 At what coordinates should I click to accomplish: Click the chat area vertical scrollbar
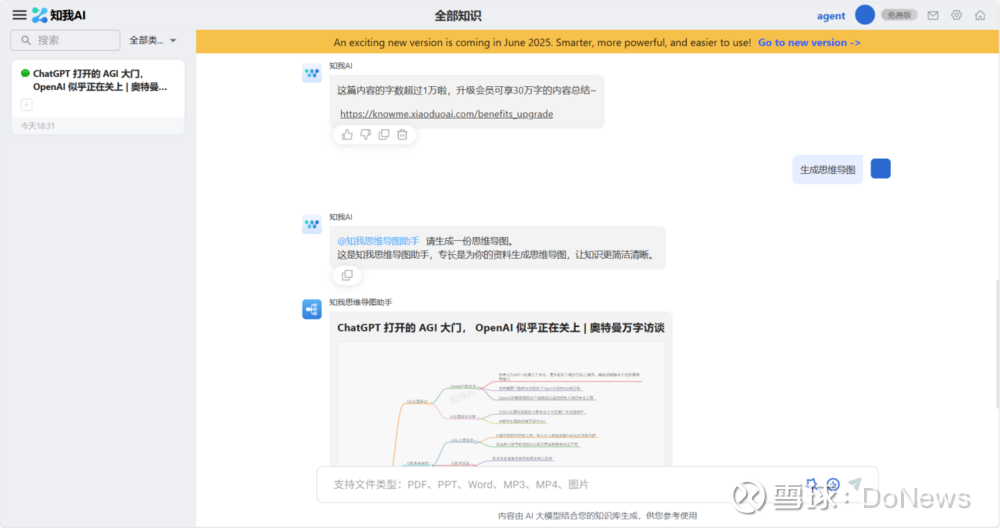[996, 344]
